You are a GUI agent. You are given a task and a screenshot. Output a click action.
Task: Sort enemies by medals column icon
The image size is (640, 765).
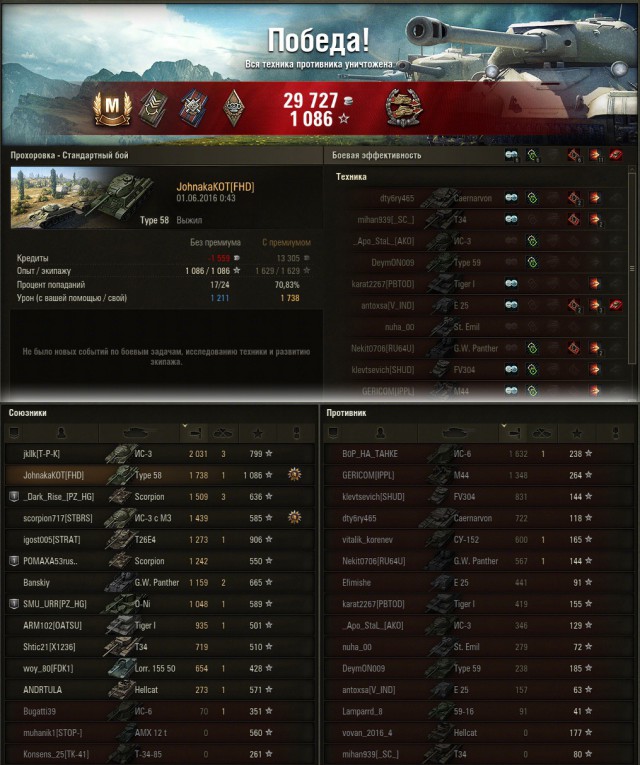click(x=615, y=433)
